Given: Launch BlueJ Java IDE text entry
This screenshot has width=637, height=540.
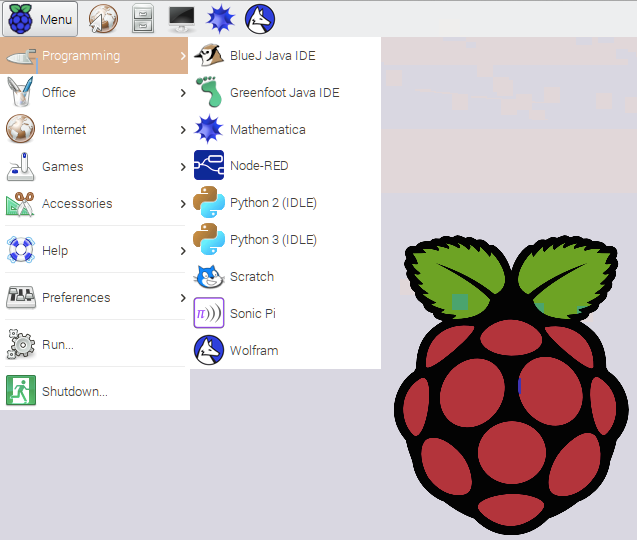Looking at the screenshot, I should click(273, 55).
